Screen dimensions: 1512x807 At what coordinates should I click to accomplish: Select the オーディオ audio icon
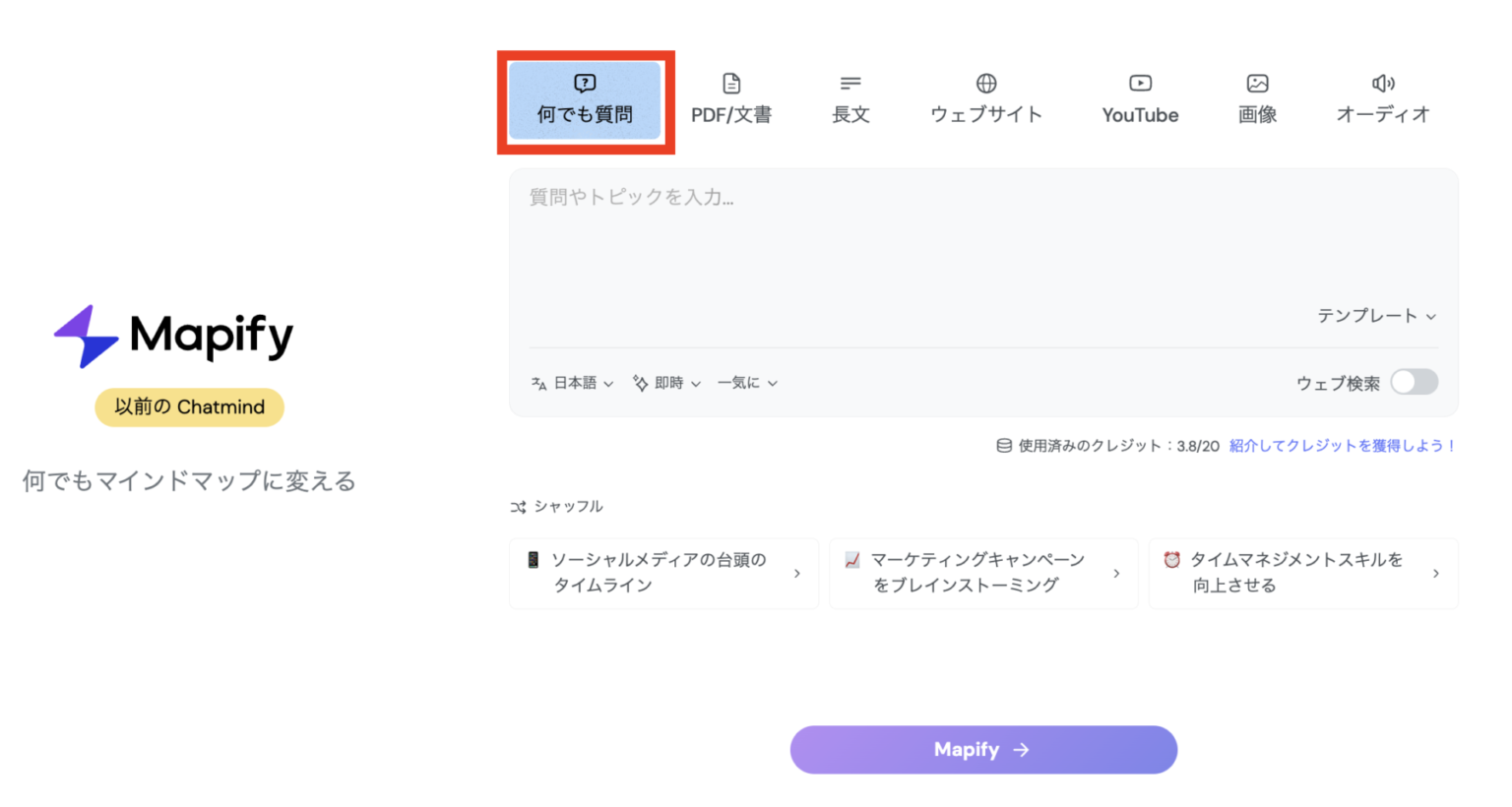1384,83
